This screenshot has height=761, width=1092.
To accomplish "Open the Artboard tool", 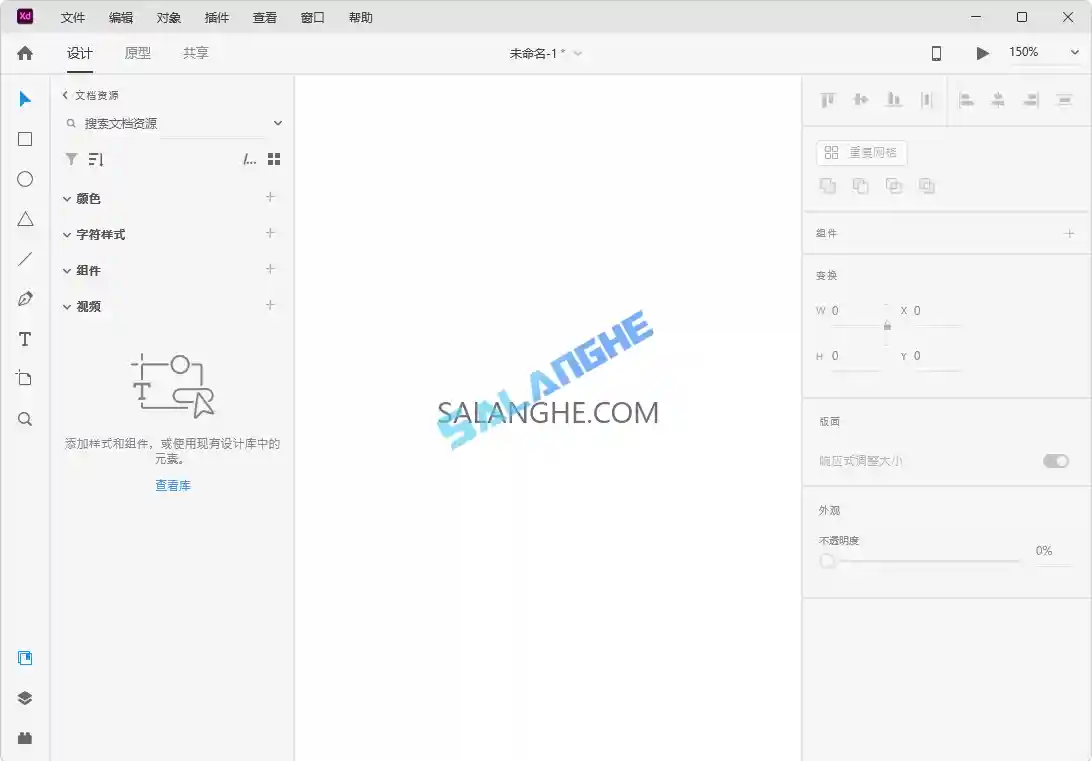I will (x=24, y=379).
